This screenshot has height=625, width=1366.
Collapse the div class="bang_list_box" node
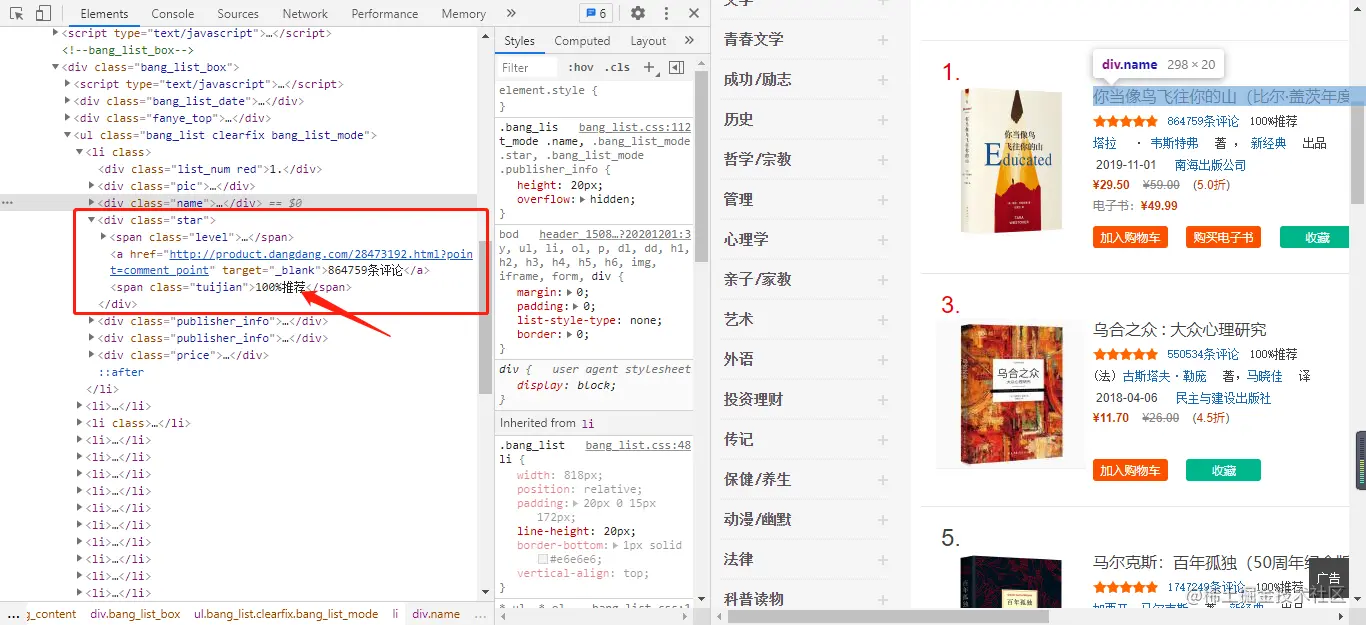(56, 67)
